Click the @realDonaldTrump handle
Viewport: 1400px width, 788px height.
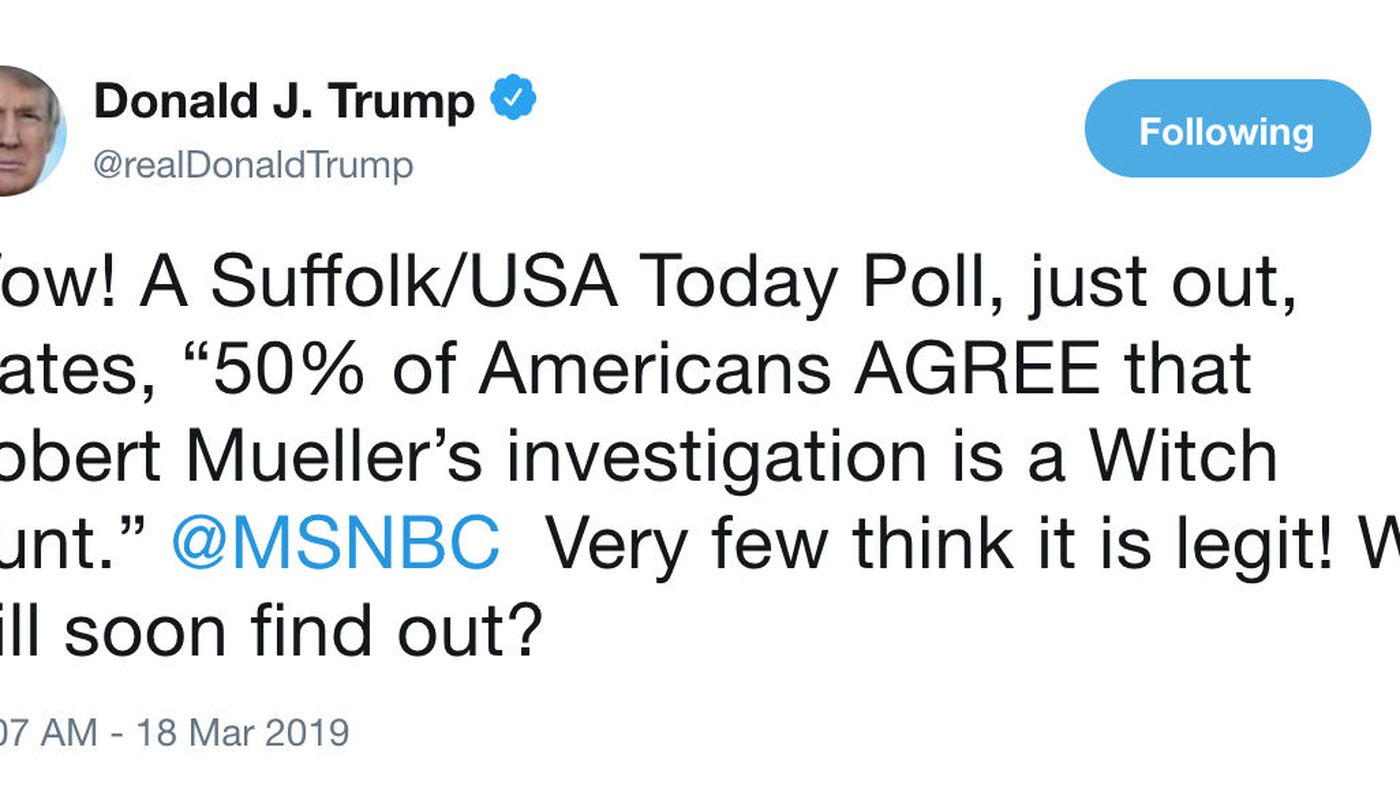[x=253, y=164]
